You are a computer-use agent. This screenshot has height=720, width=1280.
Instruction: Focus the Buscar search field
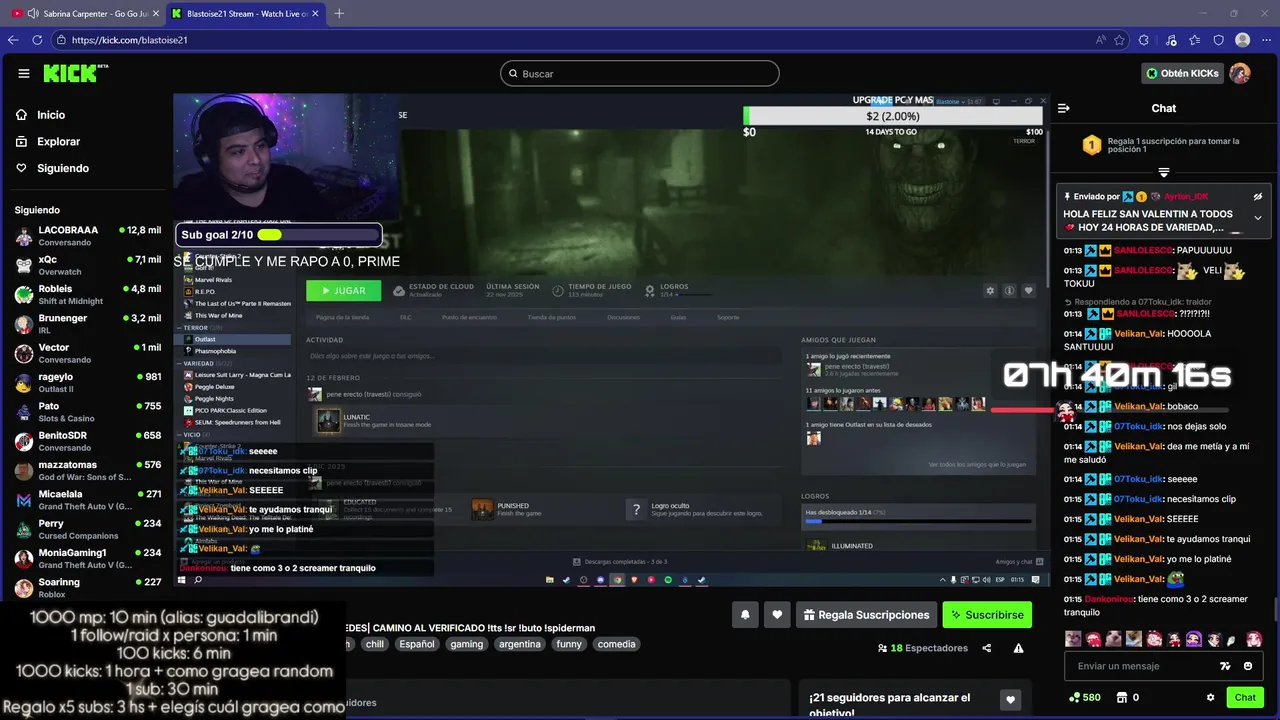pyautogui.click(x=640, y=73)
